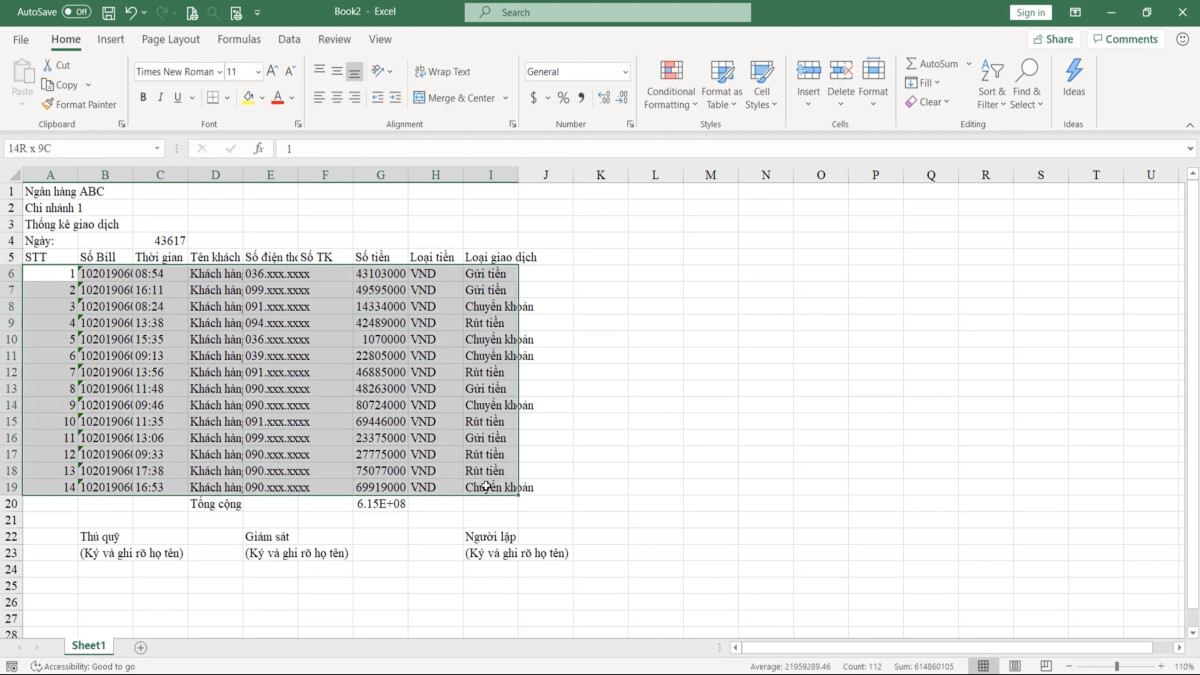This screenshot has width=1200, height=675.
Task: Expand the formula bar chevron
Action: 1190,148
